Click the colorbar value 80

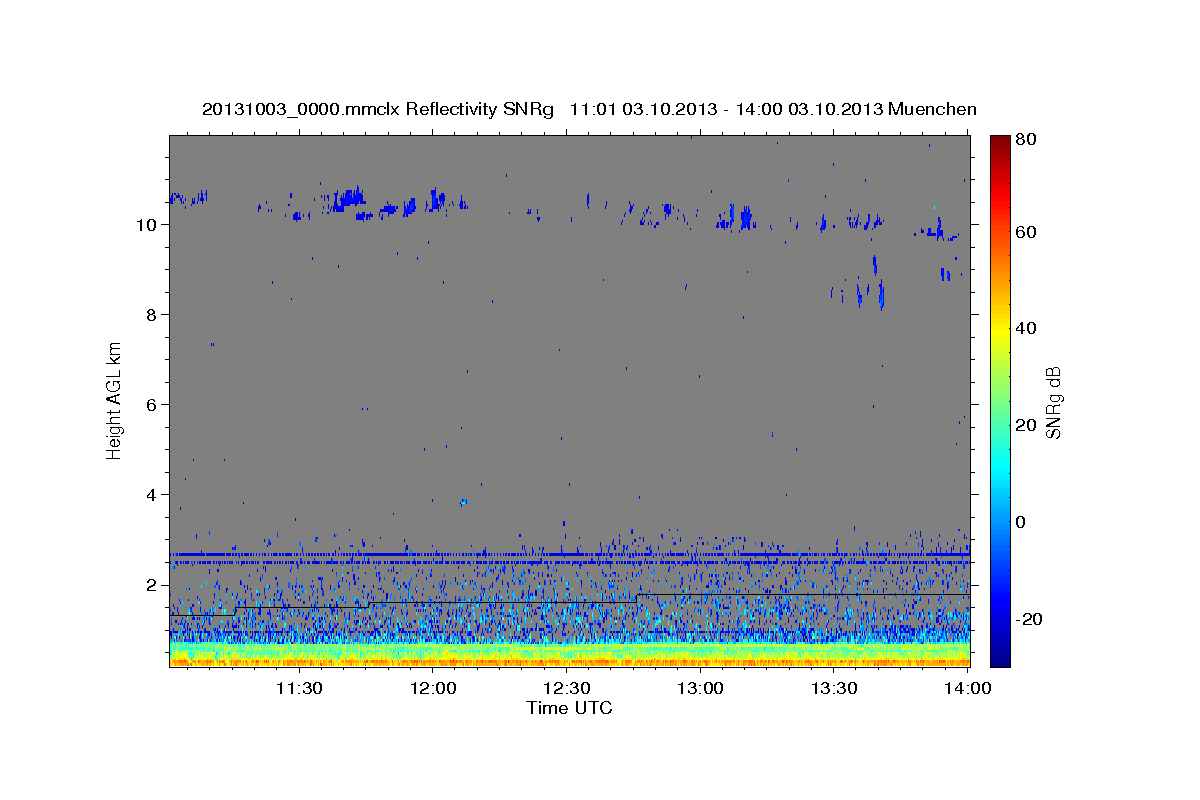coord(1025,139)
